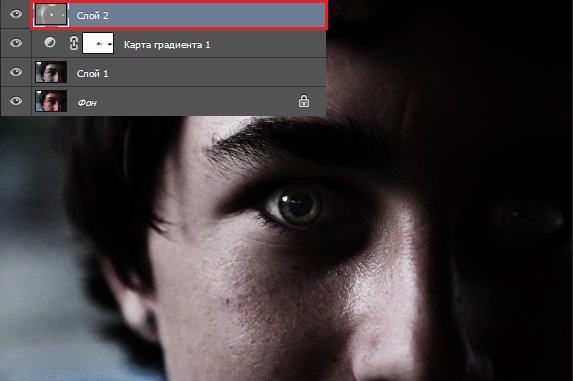573x381 pixels.
Task: Toggle visibility of Карта градиента 1
Action: pos(16,43)
